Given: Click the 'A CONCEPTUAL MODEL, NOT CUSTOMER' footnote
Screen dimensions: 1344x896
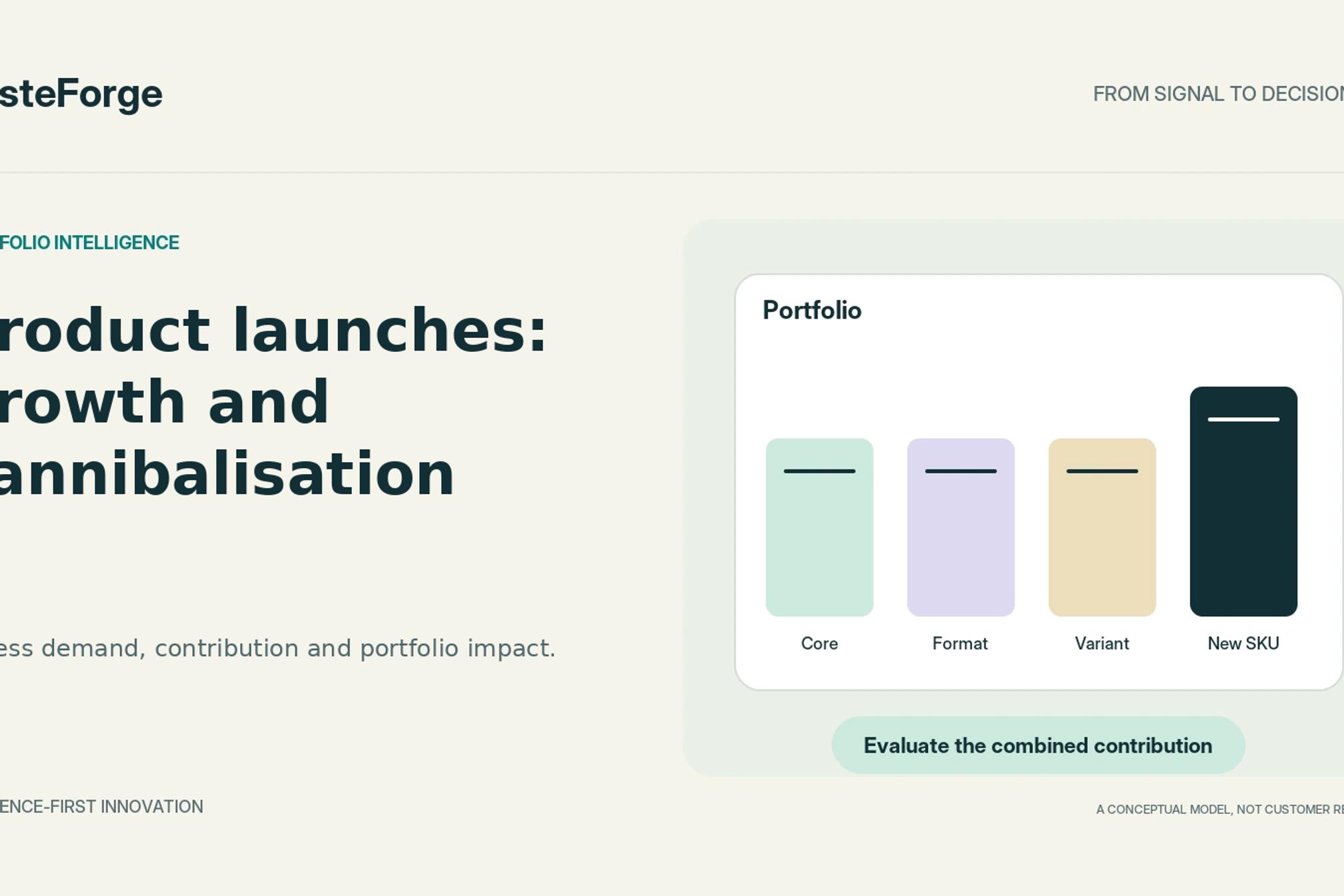Looking at the screenshot, I should click(x=1220, y=809).
